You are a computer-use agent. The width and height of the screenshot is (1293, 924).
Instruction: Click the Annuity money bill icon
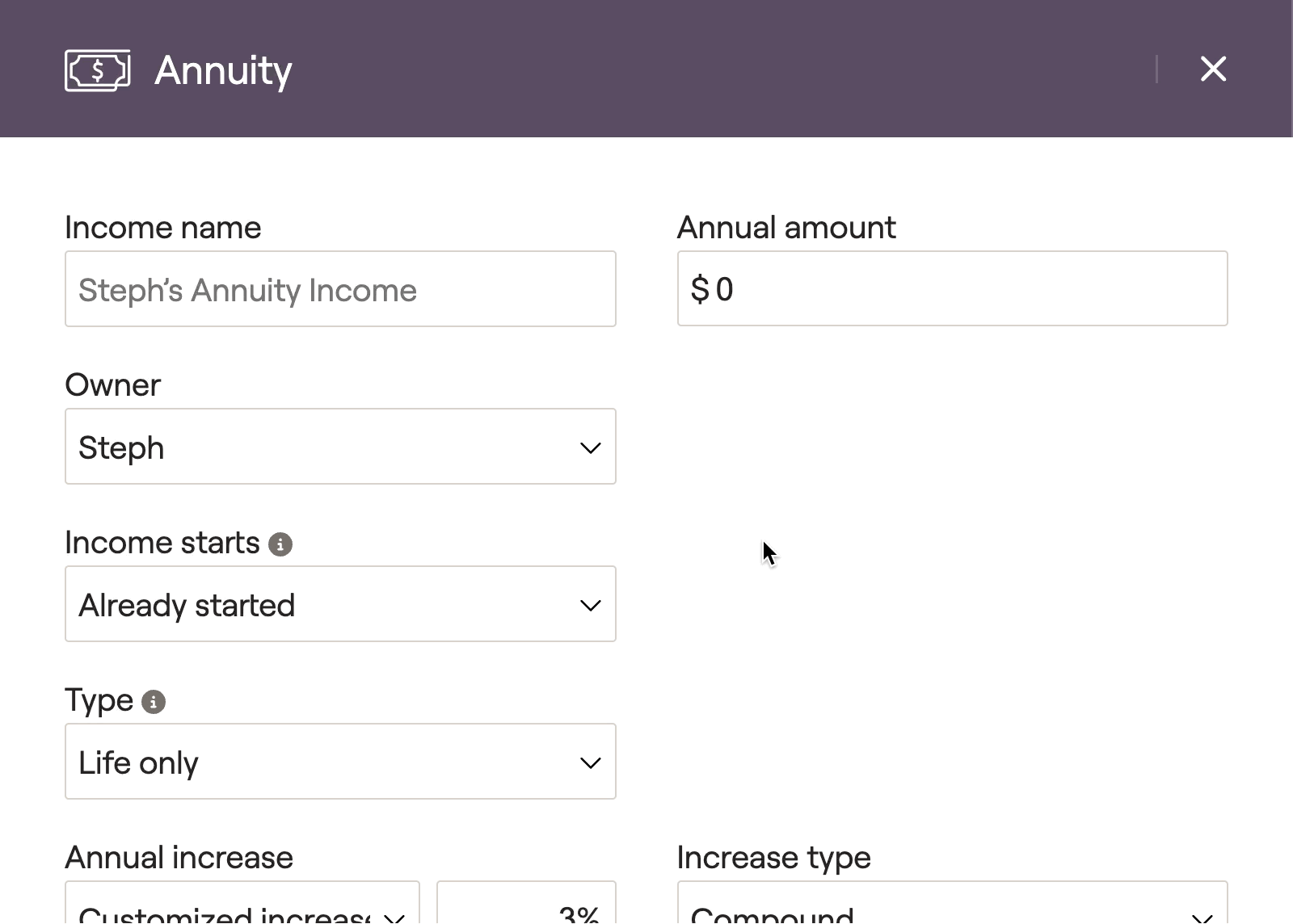click(98, 70)
